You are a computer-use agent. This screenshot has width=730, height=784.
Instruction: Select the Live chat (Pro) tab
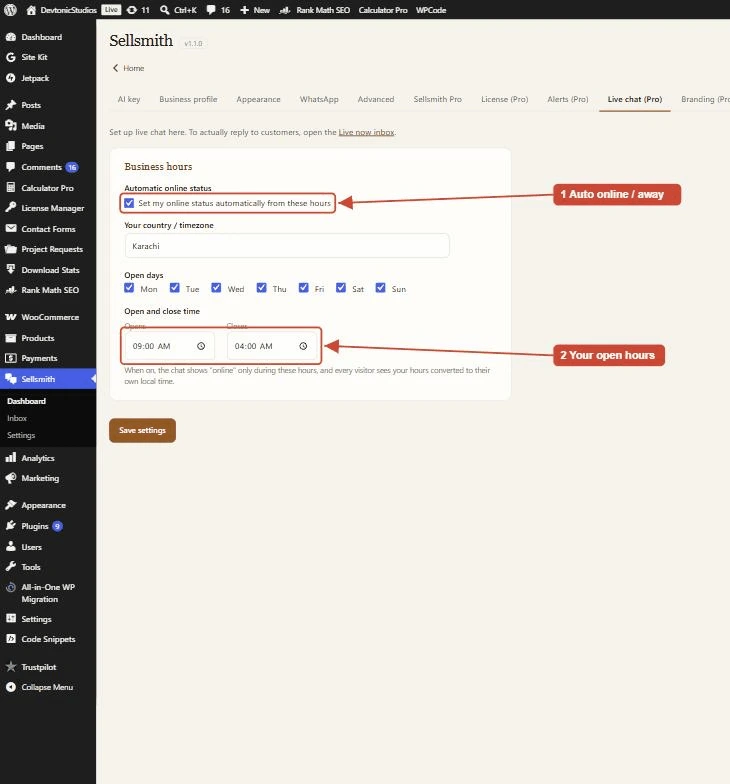(635, 99)
